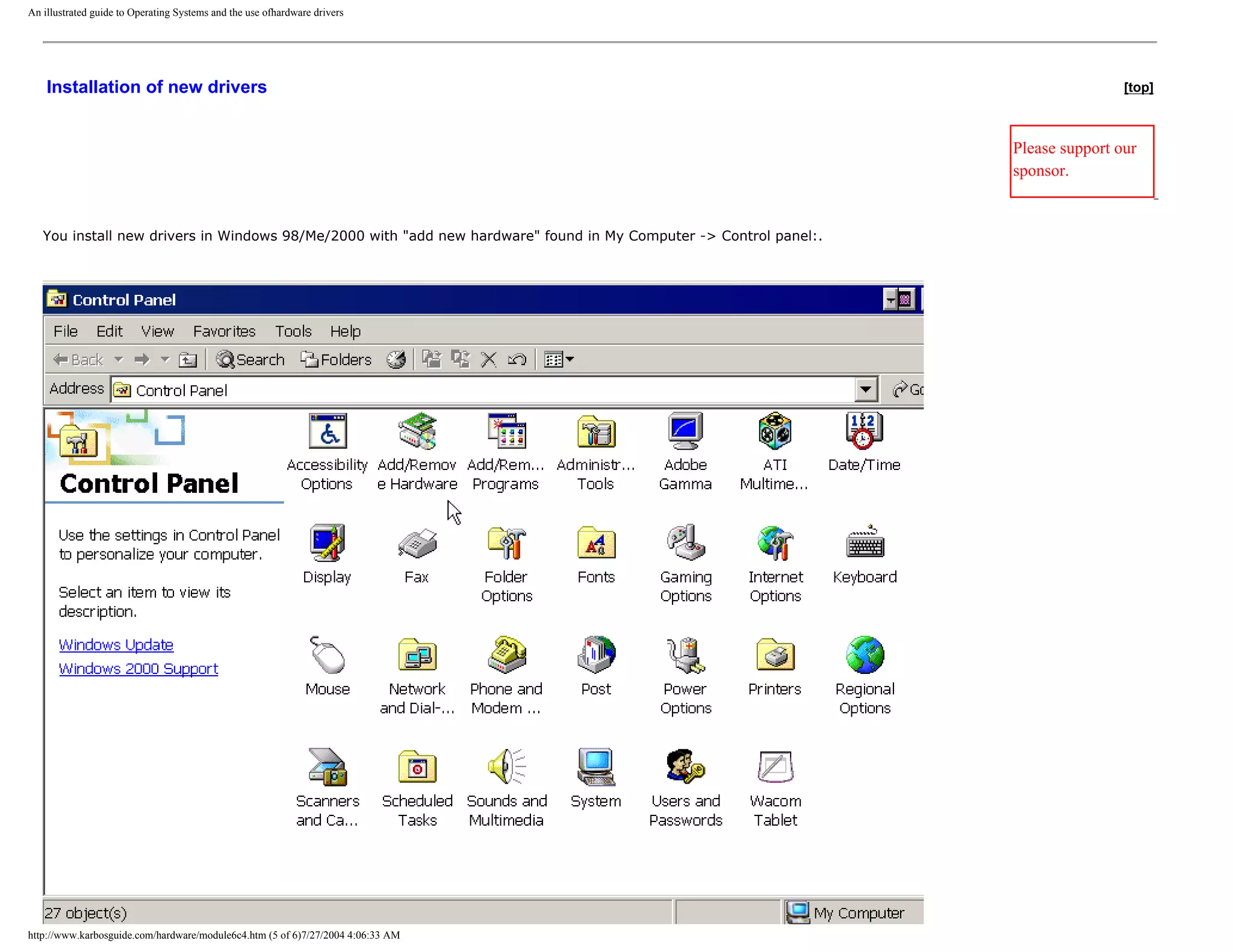Image resolution: width=1233 pixels, height=952 pixels.
Task: Open ATI Multimedia icon
Action: tap(775, 431)
